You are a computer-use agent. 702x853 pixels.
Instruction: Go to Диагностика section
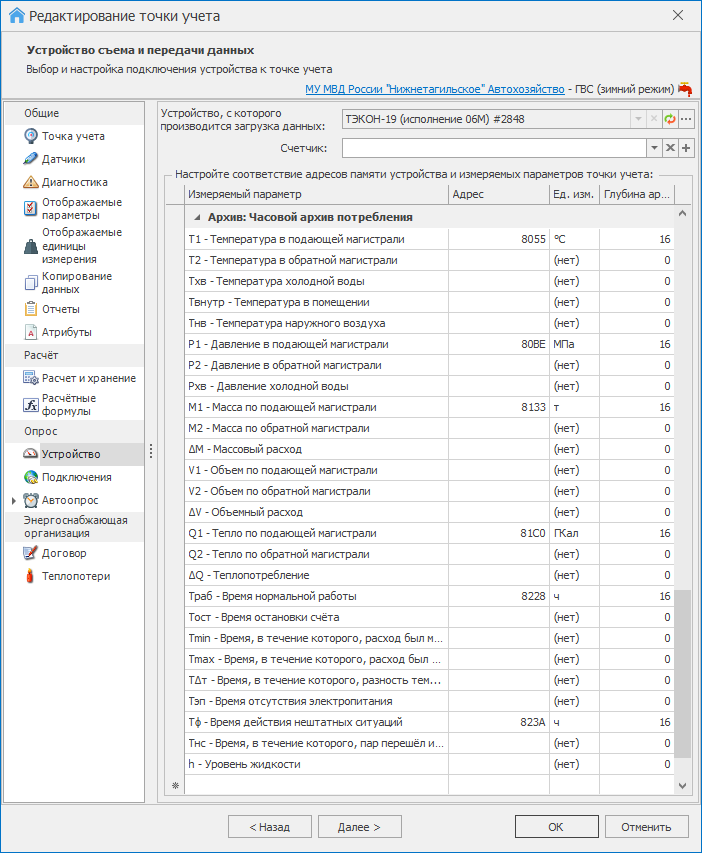tap(75, 182)
